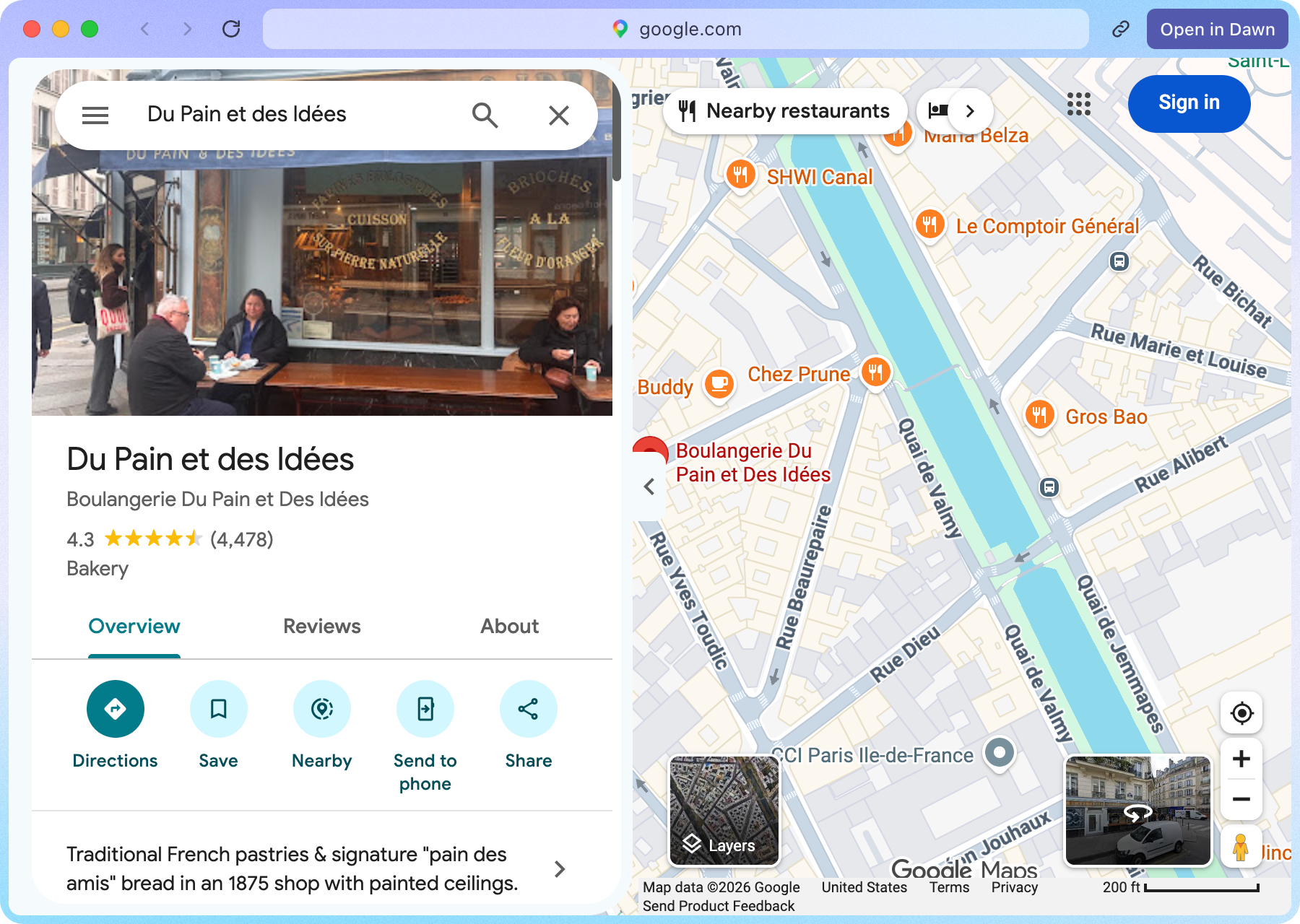Expand the bakery description chevron
The image size is (1300, 924).
pyautogui.click(x=560, y=869)
